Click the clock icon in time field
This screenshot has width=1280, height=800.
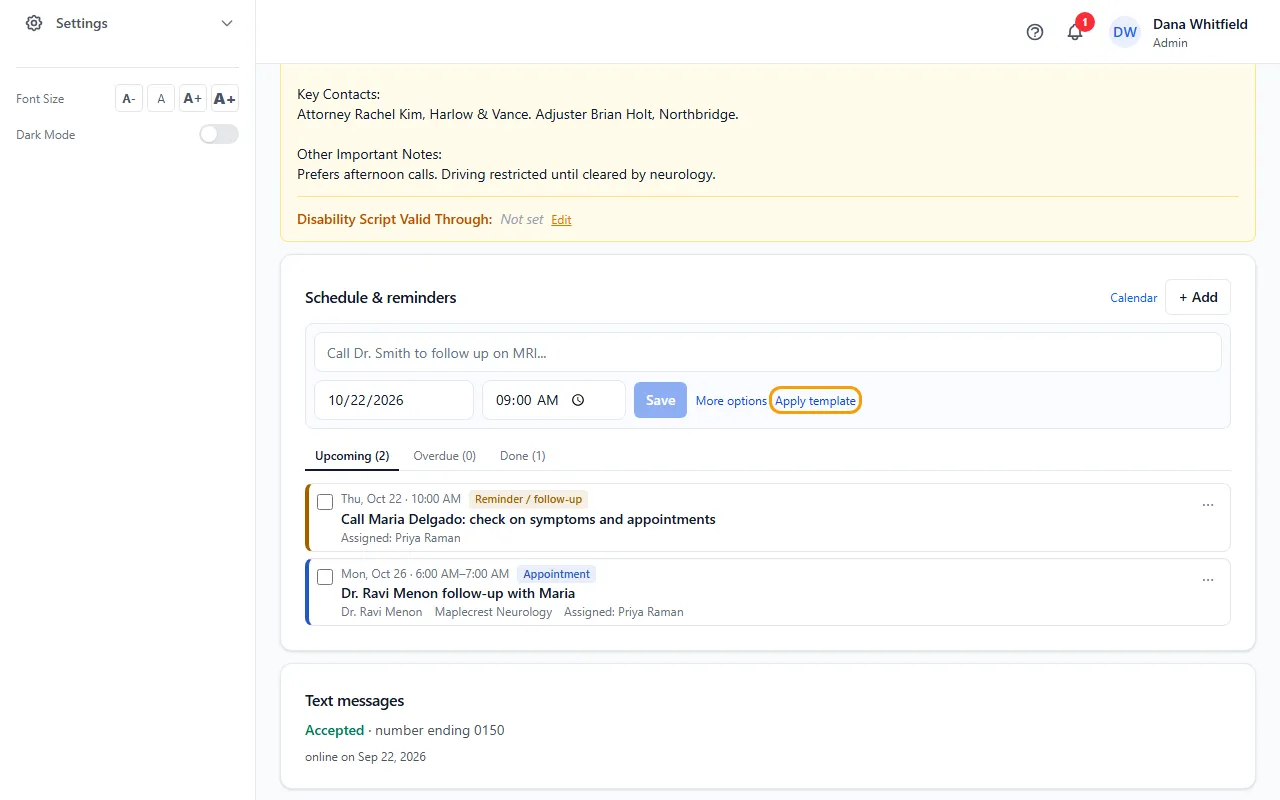coord(578,400)
